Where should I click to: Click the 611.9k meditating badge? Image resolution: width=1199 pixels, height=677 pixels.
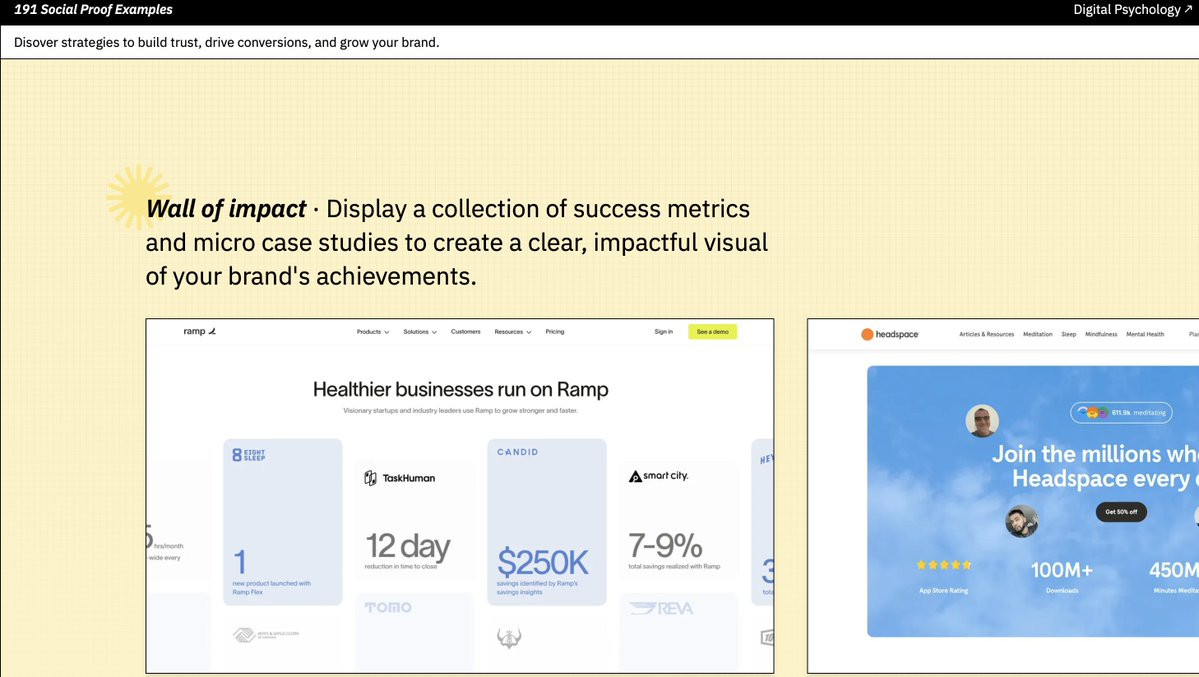point(1121,412)
